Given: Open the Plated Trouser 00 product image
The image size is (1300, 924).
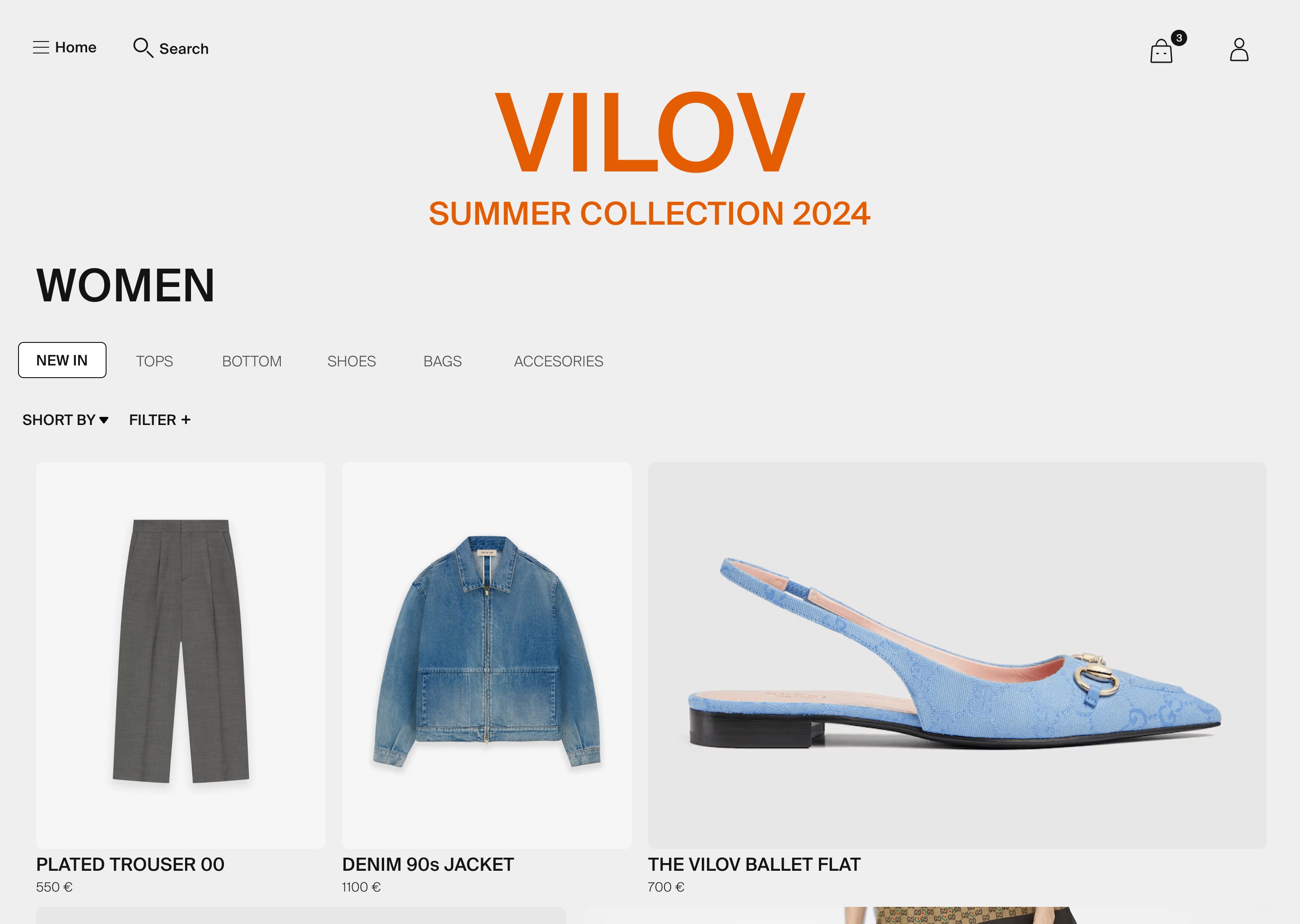Looking at the screenshot, I should (x=181, y=656).
